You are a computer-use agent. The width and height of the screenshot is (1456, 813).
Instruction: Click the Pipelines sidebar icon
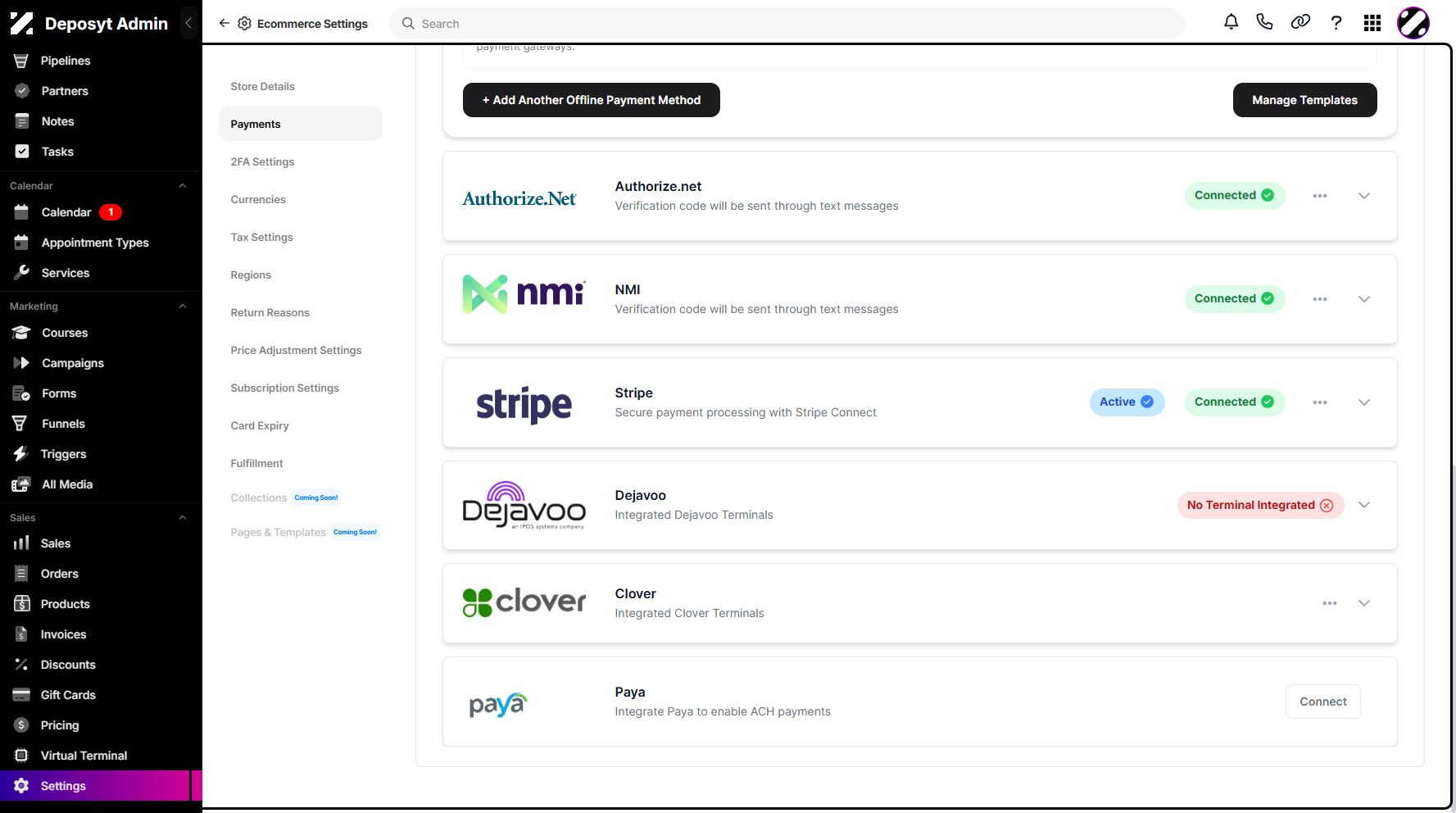(21, 61)
